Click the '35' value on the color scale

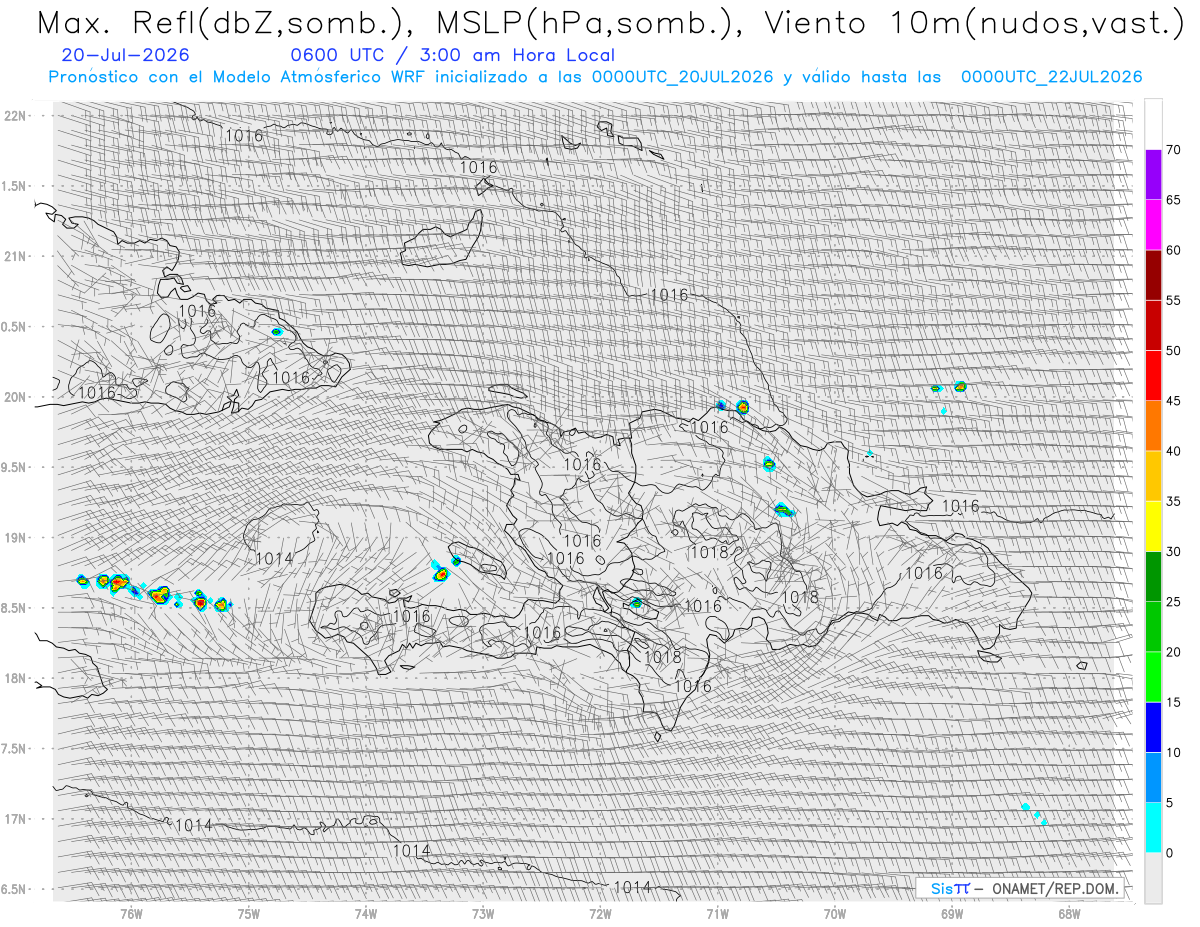pos(1174,501)
